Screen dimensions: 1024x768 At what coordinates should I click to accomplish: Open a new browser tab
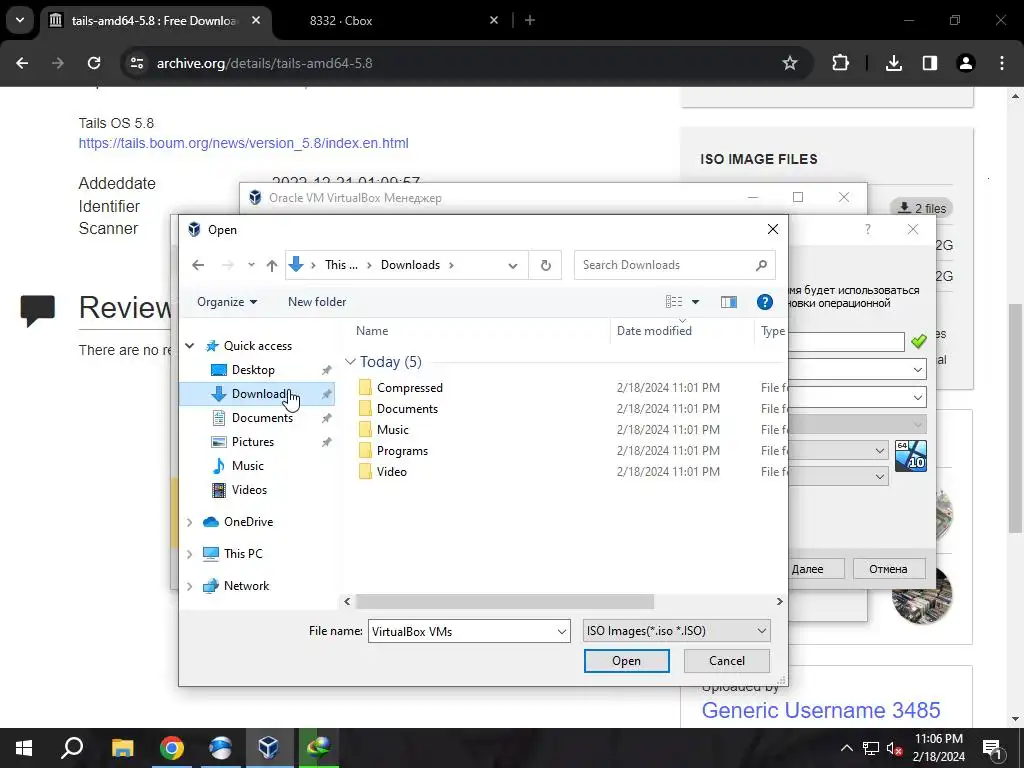[x=530, y=21]
